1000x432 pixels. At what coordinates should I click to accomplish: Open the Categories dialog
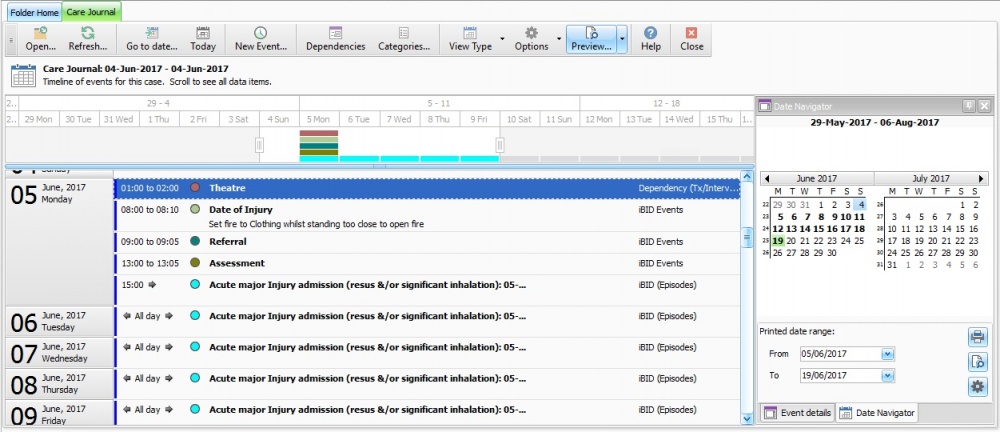coord(403,39)
